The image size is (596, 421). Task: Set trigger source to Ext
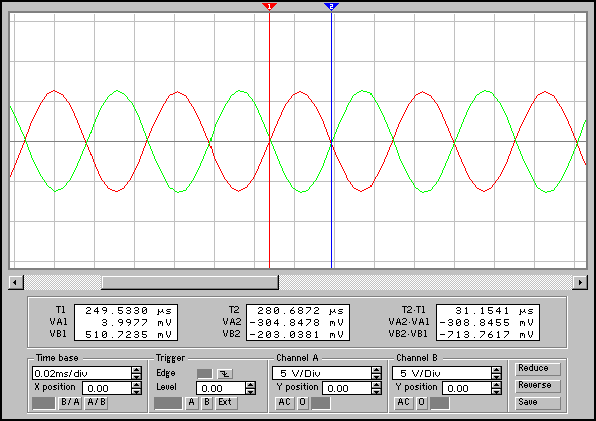pyautogui.click(x=225, y=402)
